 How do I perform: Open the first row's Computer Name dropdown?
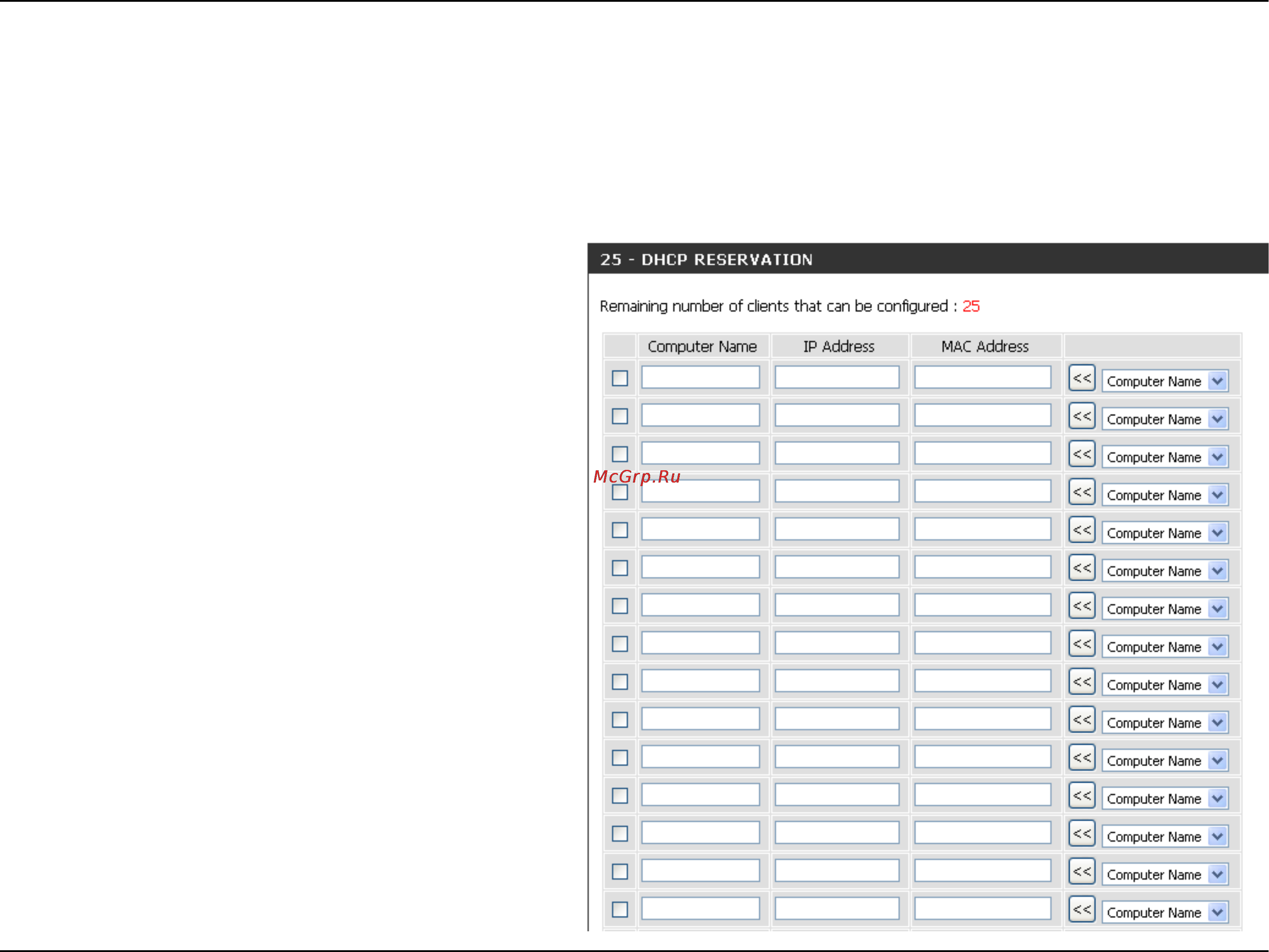(x=1165, y=381)
